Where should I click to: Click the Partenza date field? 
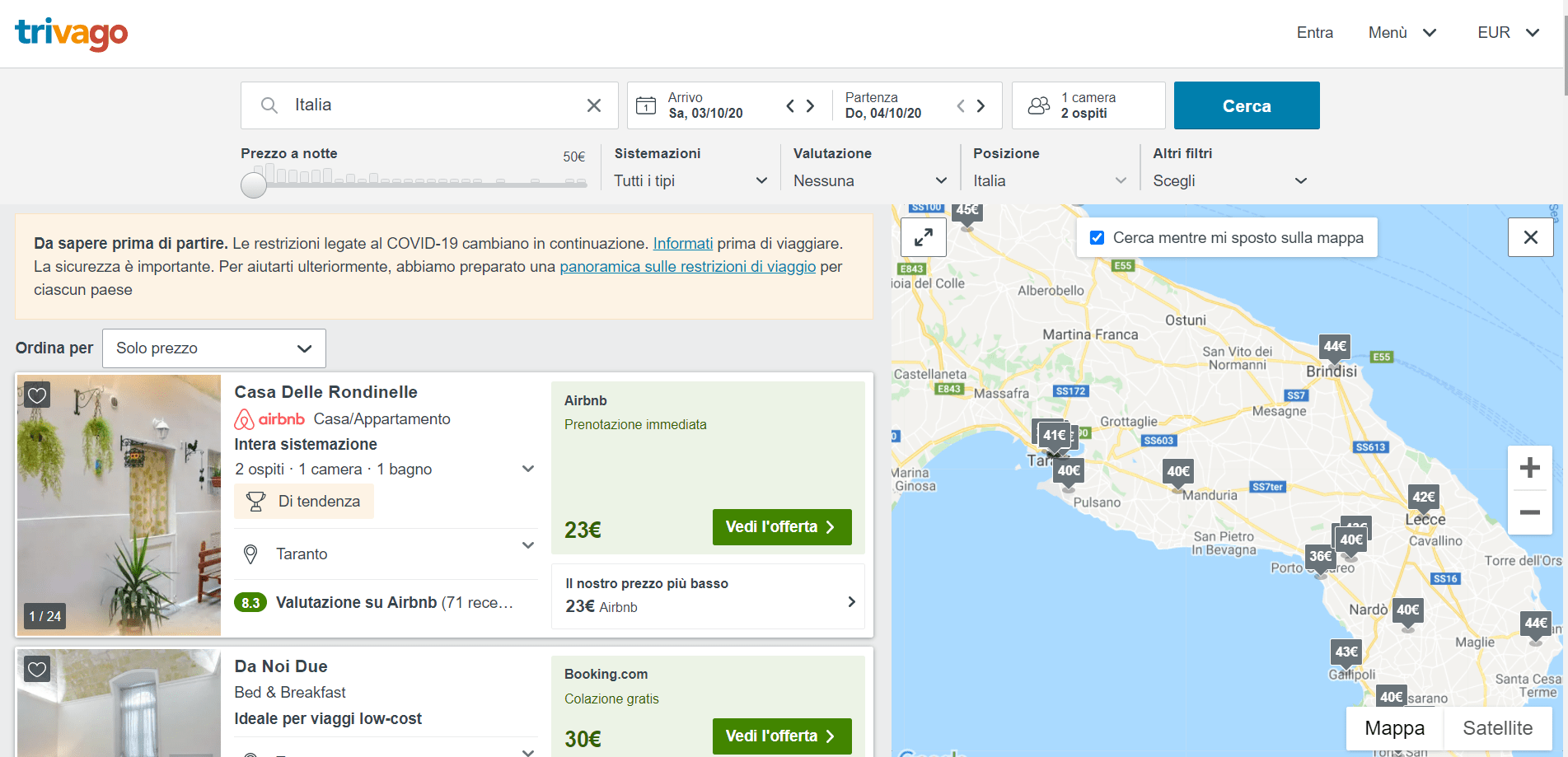883,105
